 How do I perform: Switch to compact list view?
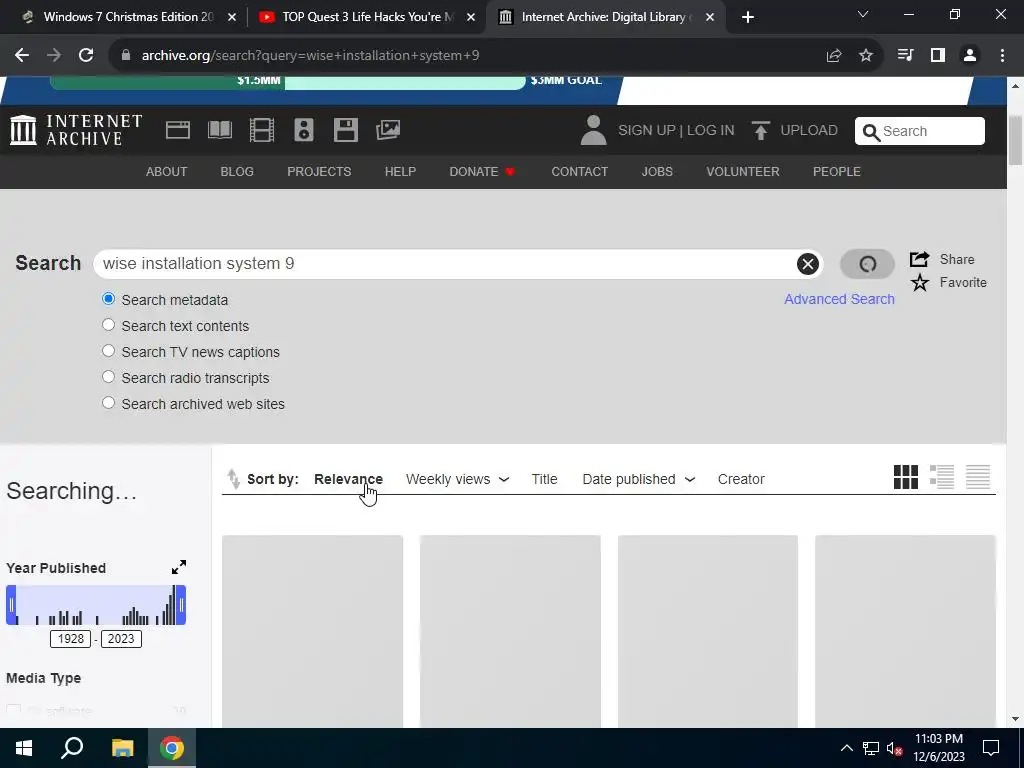[x=978, y=477]
